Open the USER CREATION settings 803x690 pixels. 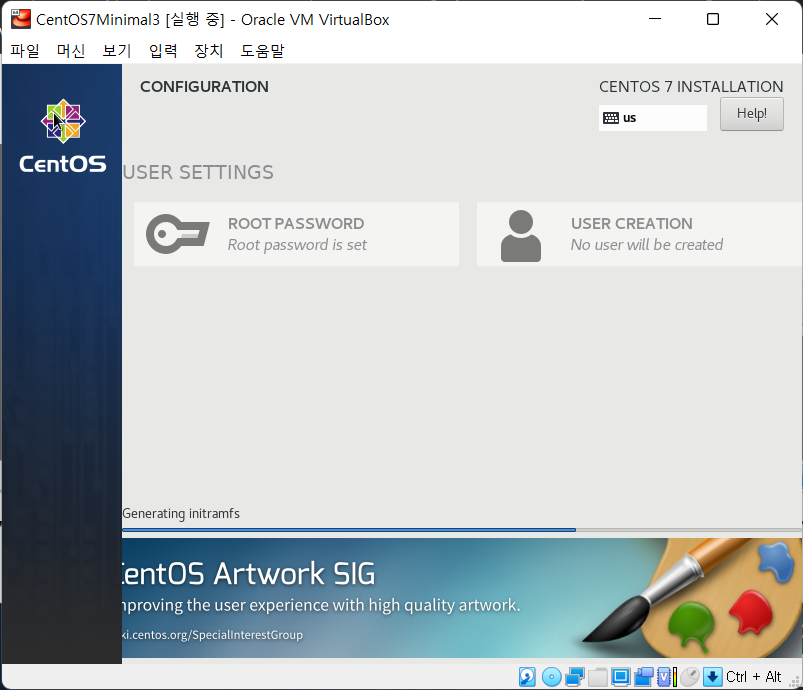pos(639,234)
